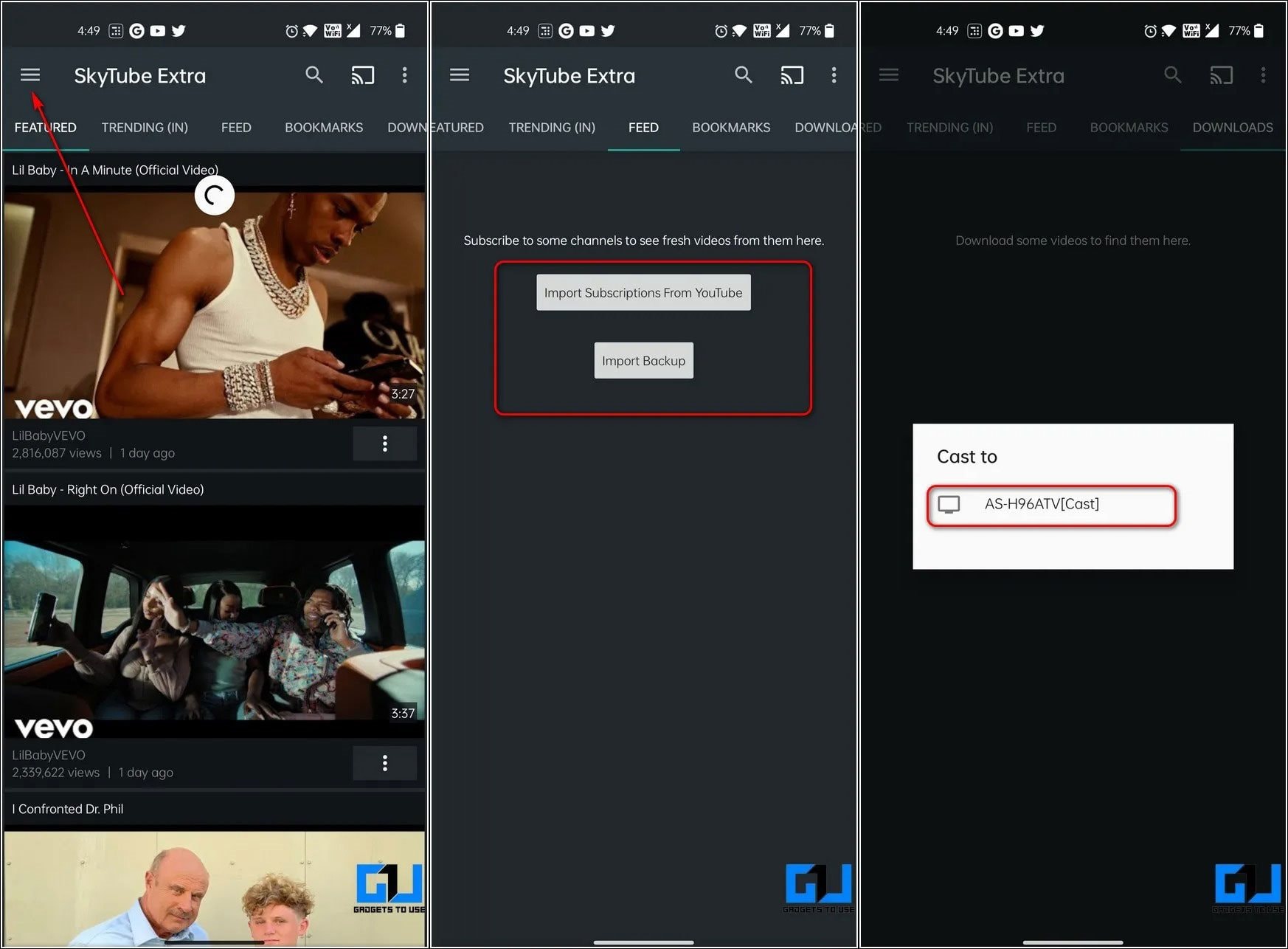Click the Import Backup button

click(x=643, y=361)
